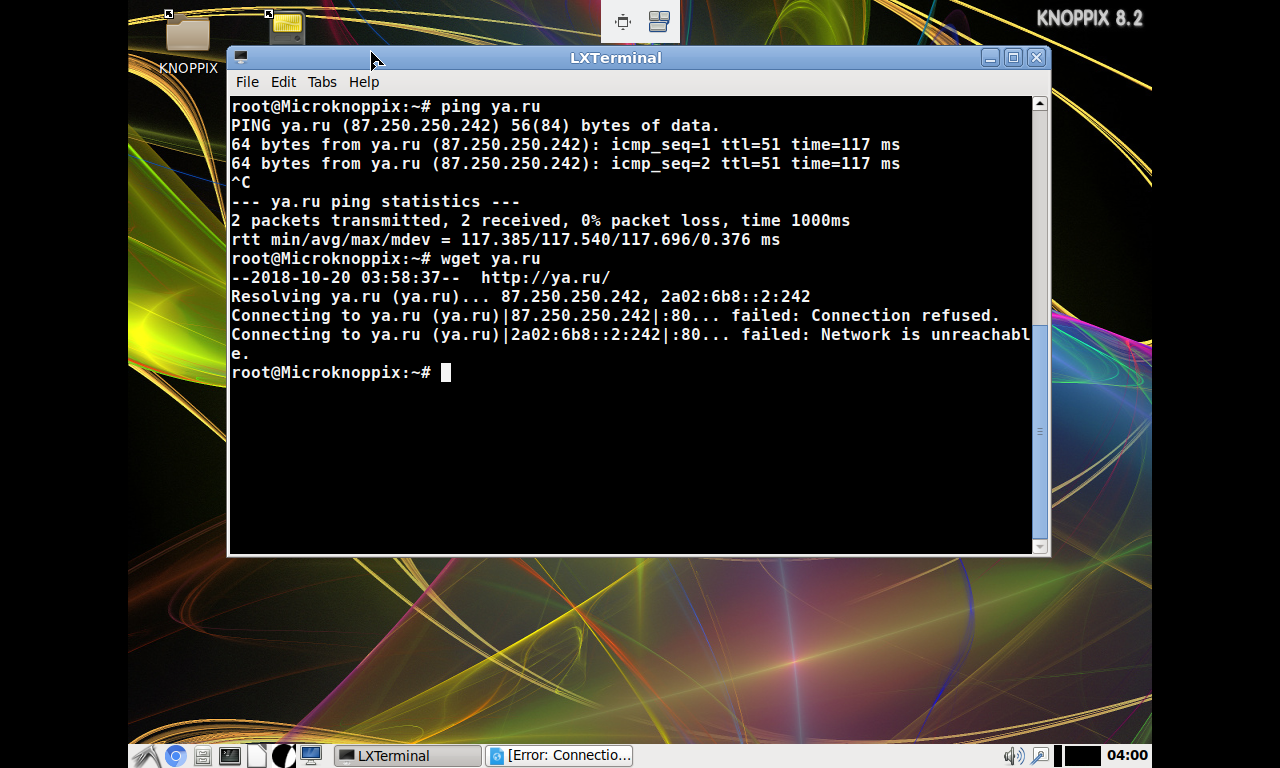Click the 'PING ya.ru' header line
This screenshot has height=768, width=1280.
(475, 125)
